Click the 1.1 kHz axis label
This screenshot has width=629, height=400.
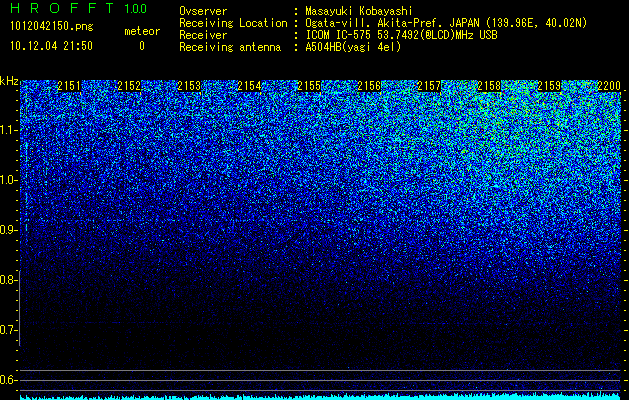point(8,130)
